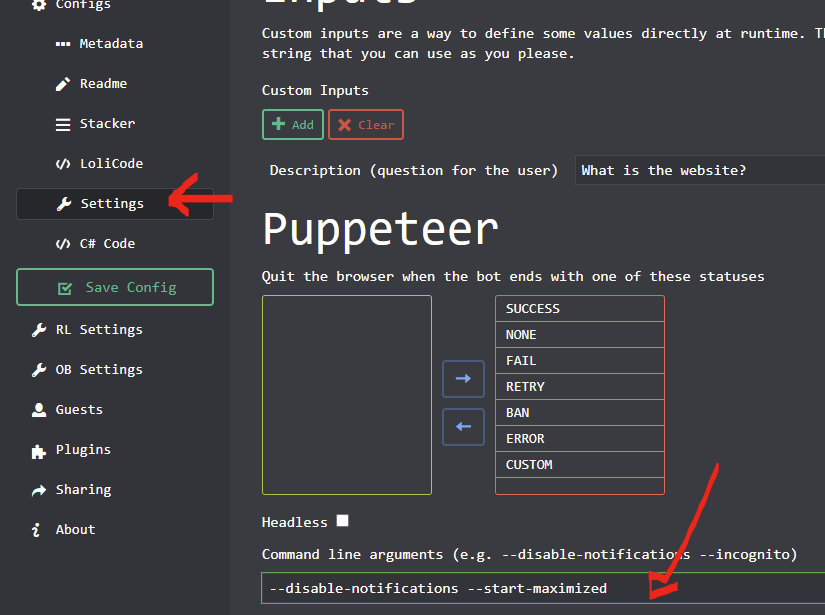This screenshot has height=615, width=825.
Task: Edit the 'What is the website?' description field
Action: [x=700, y=170]
